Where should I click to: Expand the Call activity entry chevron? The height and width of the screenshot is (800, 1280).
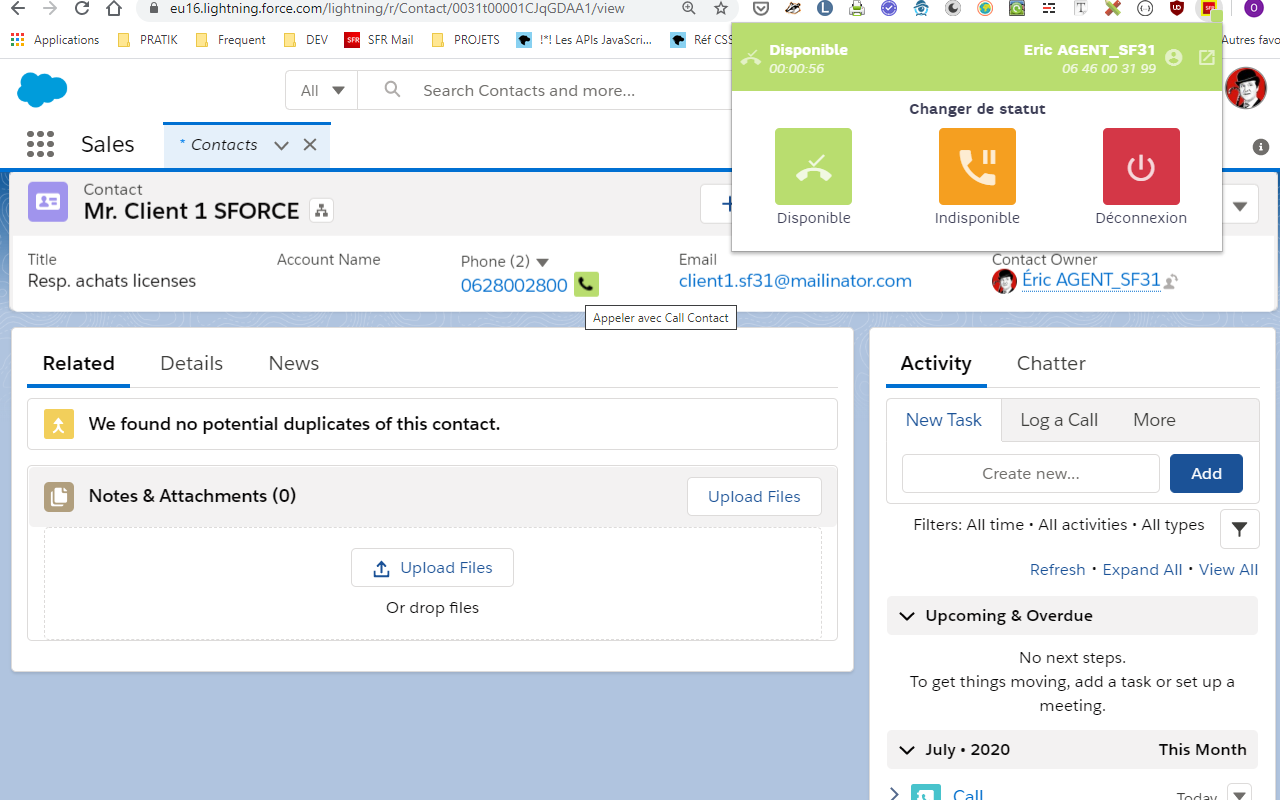(895, 794)
